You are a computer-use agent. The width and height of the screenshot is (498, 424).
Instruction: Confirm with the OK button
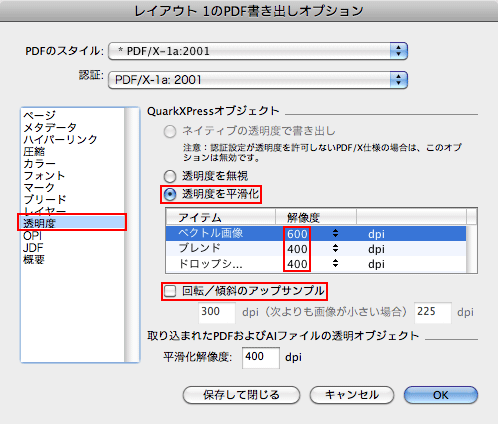(441, 395)
